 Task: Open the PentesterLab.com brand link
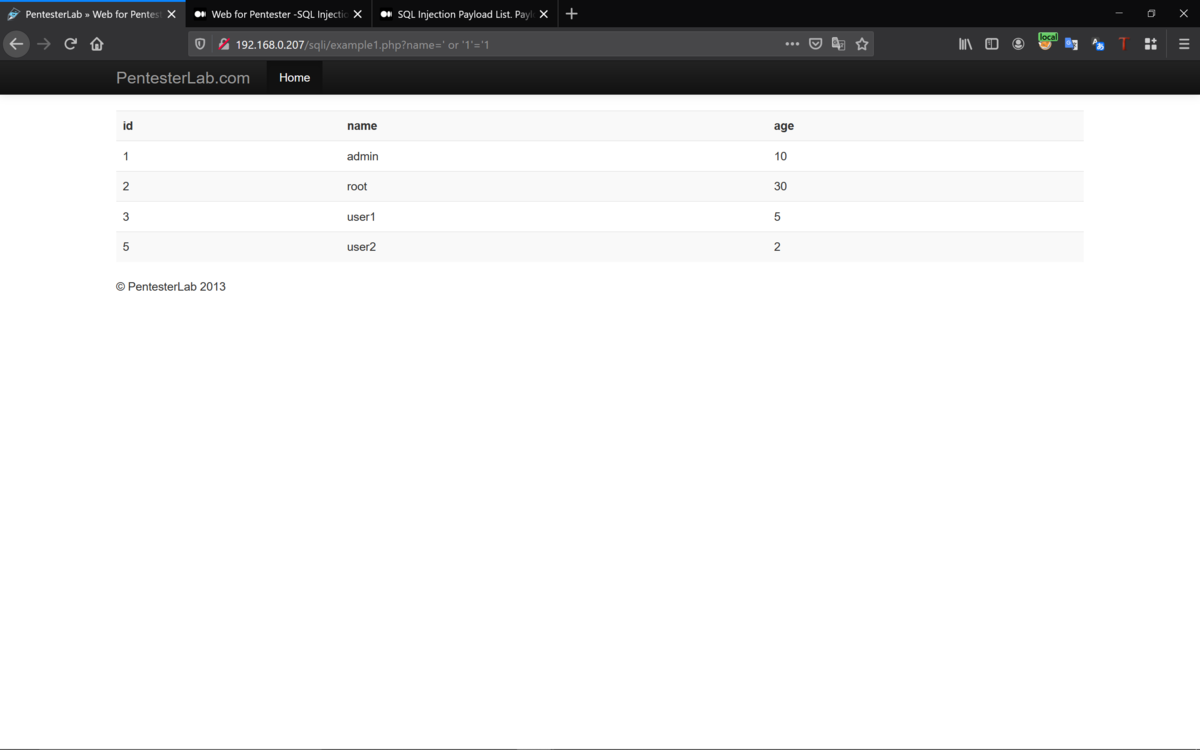coord(183,78)
